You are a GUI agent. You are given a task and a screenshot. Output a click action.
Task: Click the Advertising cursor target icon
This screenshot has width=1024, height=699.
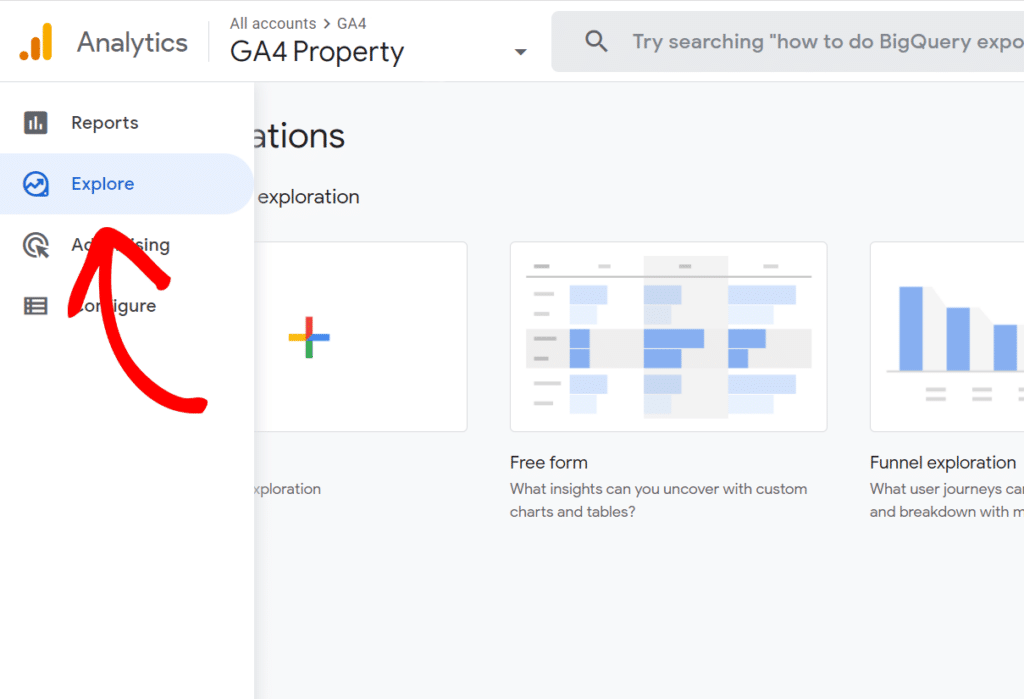tap(36, 245)
